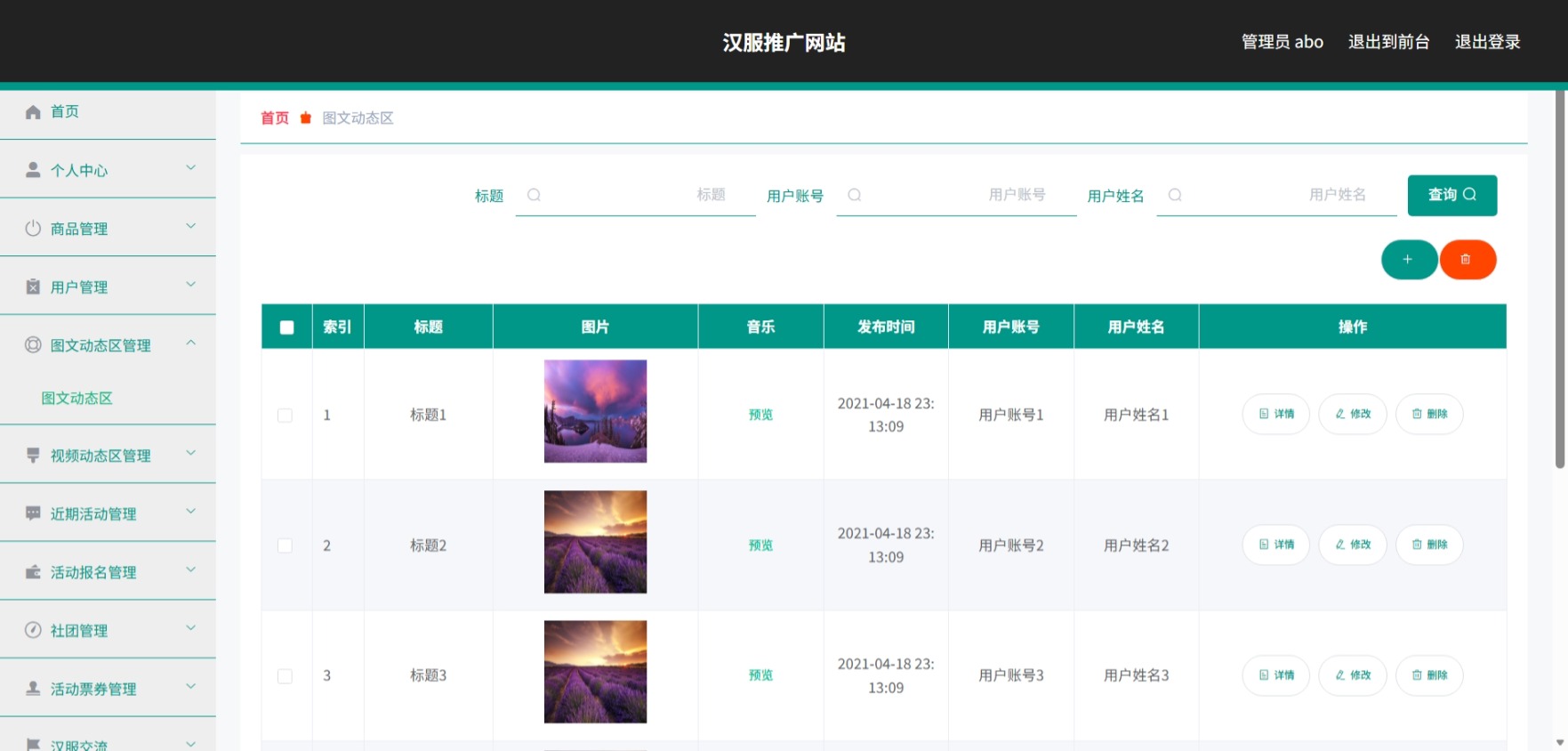Click the search icon in 用户姓名 field

pos(1175,195)
